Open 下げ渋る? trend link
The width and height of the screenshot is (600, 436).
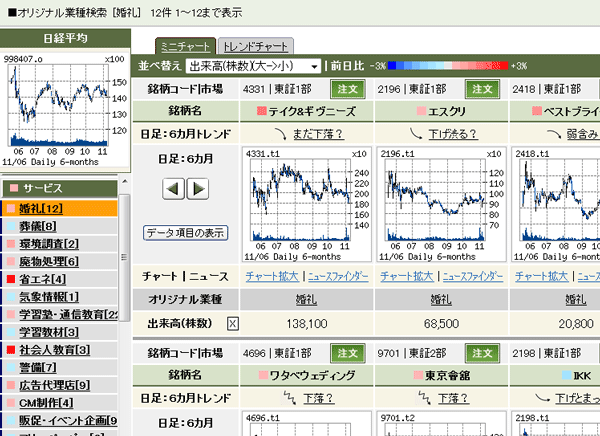[x=453, y=134]
